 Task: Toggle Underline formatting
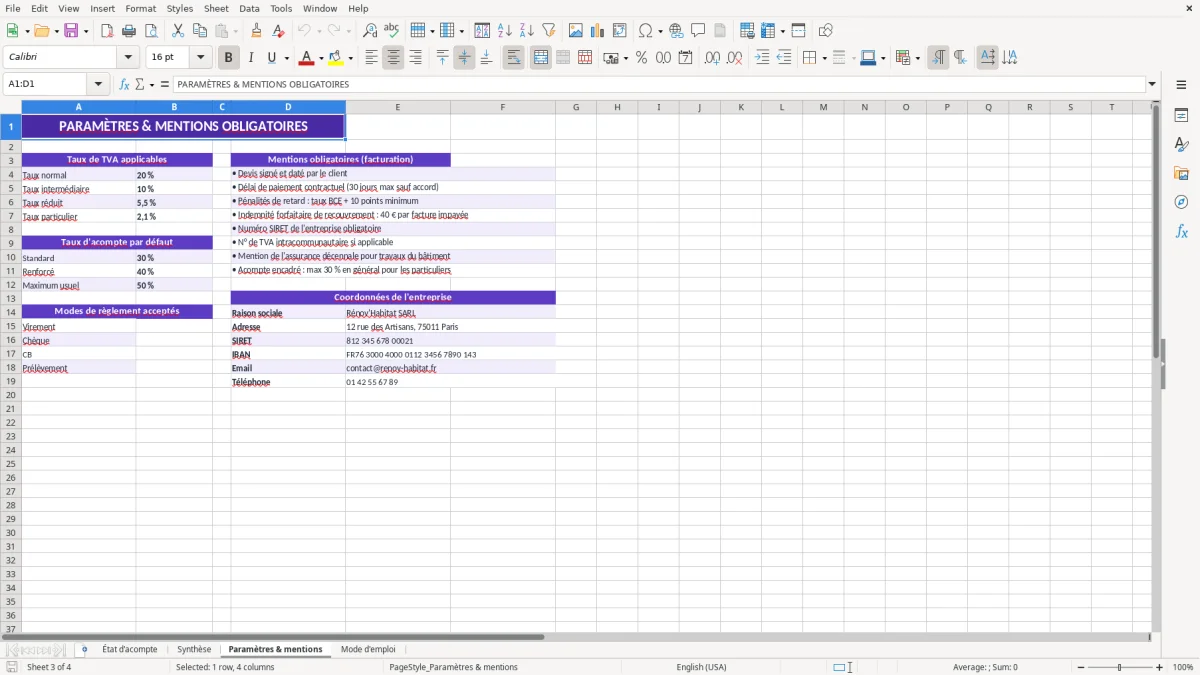pyautogui.click(x=272, y=58)
